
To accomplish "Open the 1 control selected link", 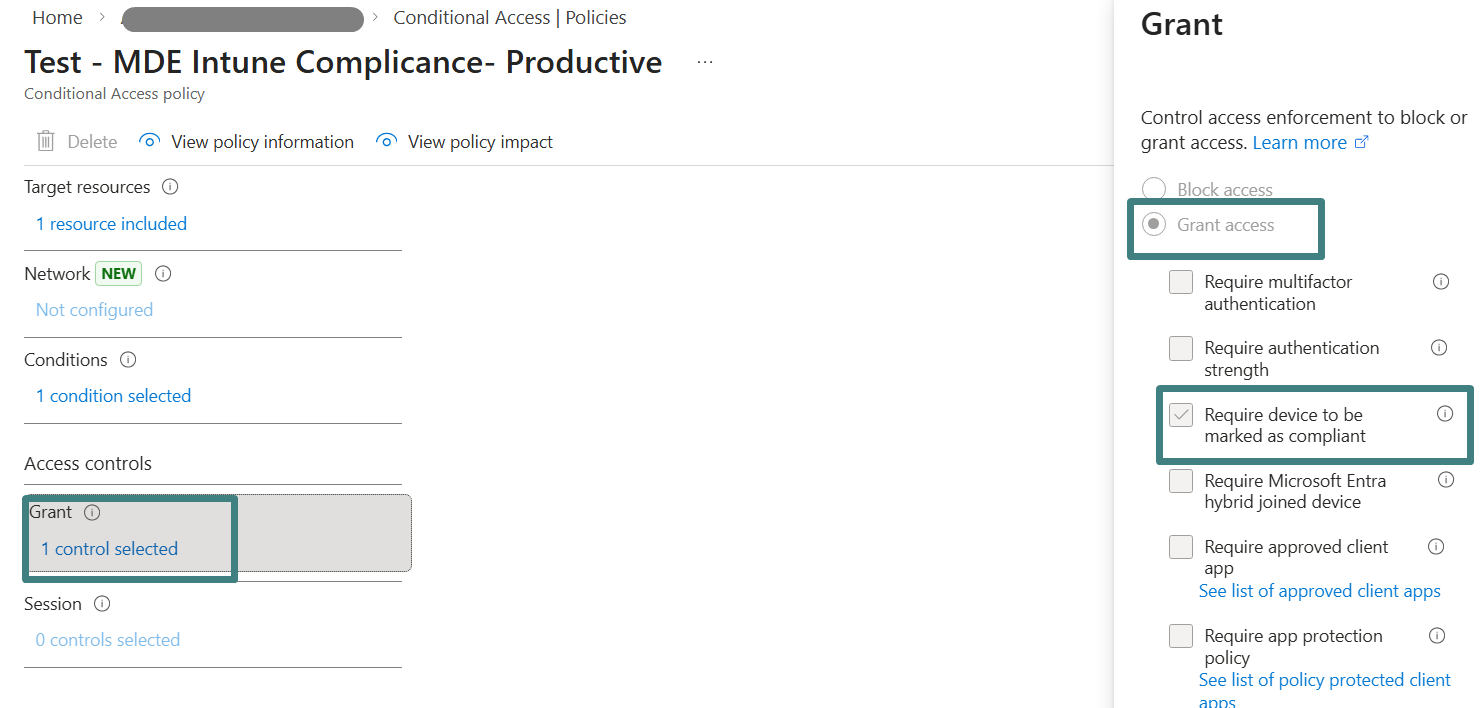I will coord(109,549).
